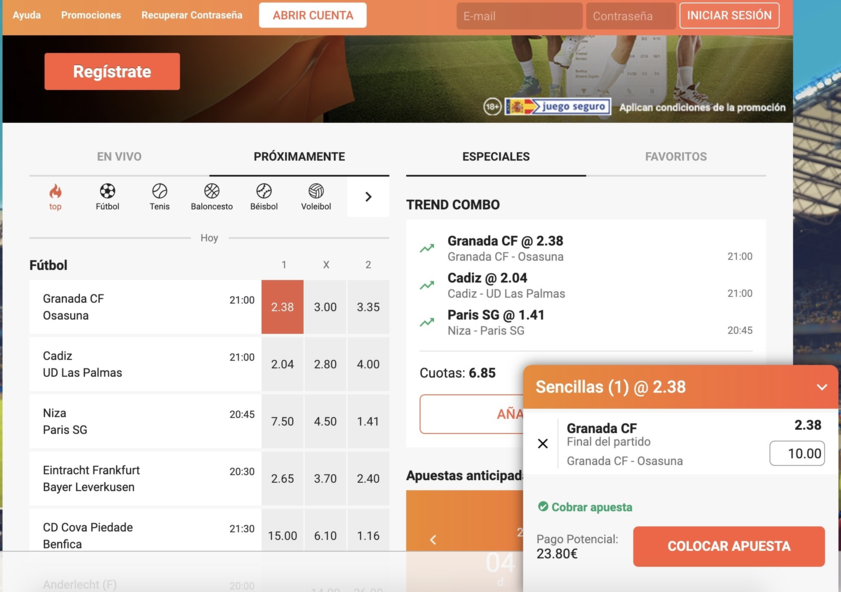Click Aplican condiciones de la promoción text

click(702, 107)
